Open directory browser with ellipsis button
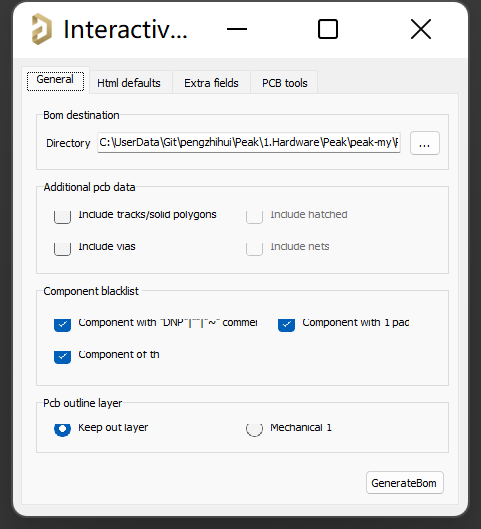 pyautogui.click(x=425, y=143)
